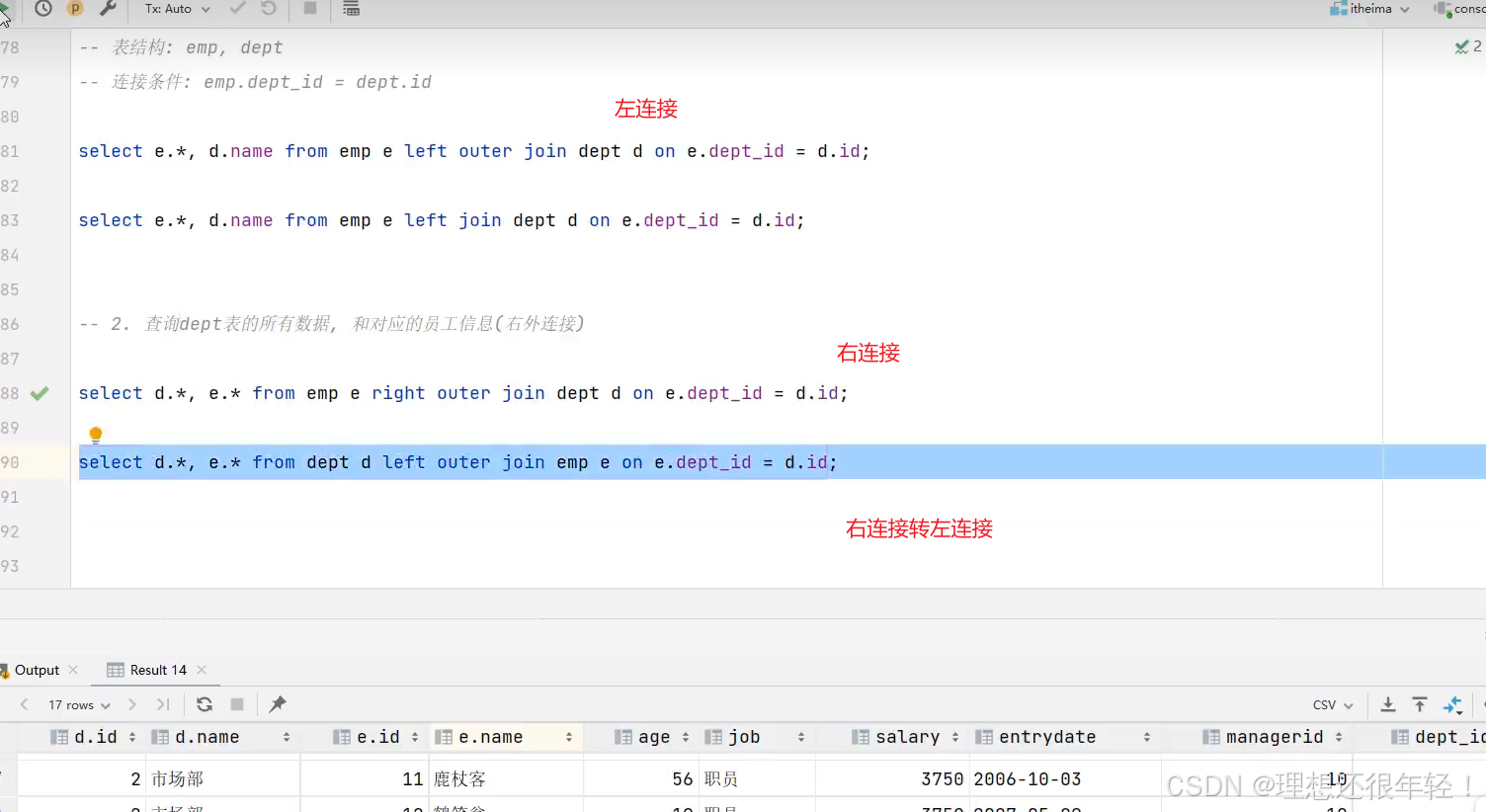Click the yellow lightbulb intention icon

96,435
